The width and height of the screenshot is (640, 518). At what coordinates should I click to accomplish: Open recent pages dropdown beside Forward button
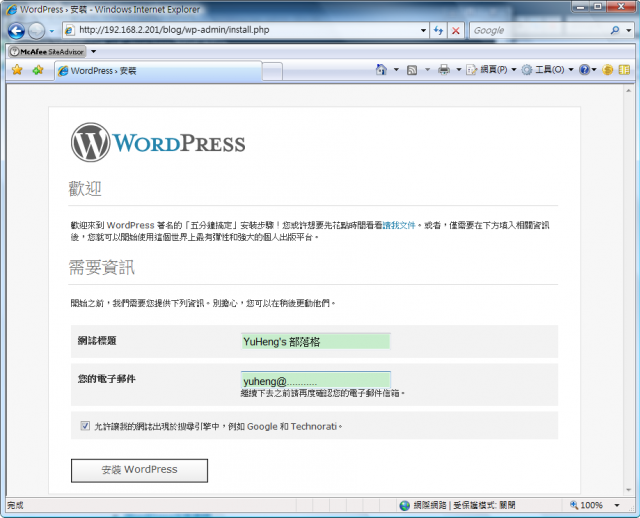coord(51,31)
